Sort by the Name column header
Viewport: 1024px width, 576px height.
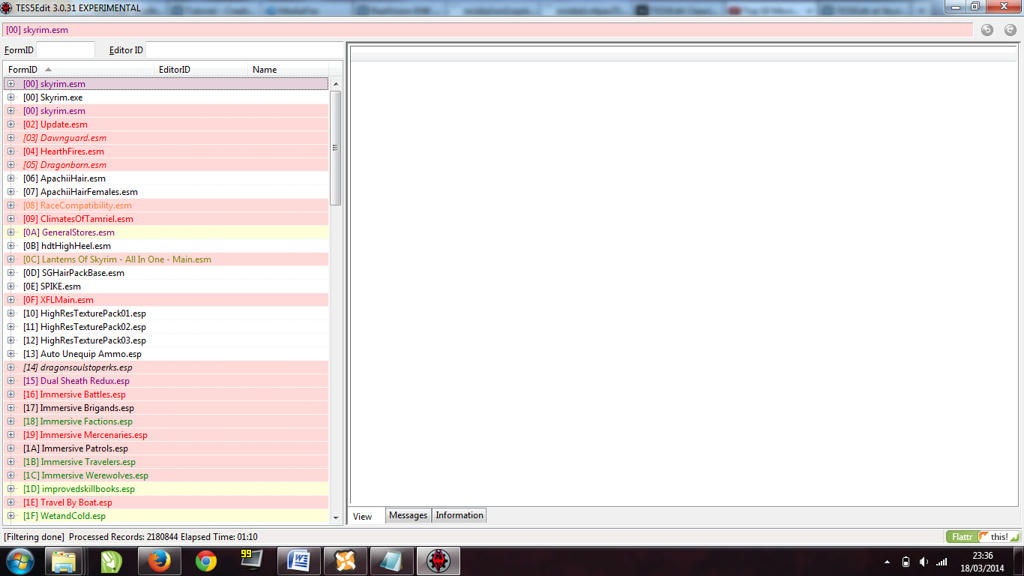click(288, 69)
